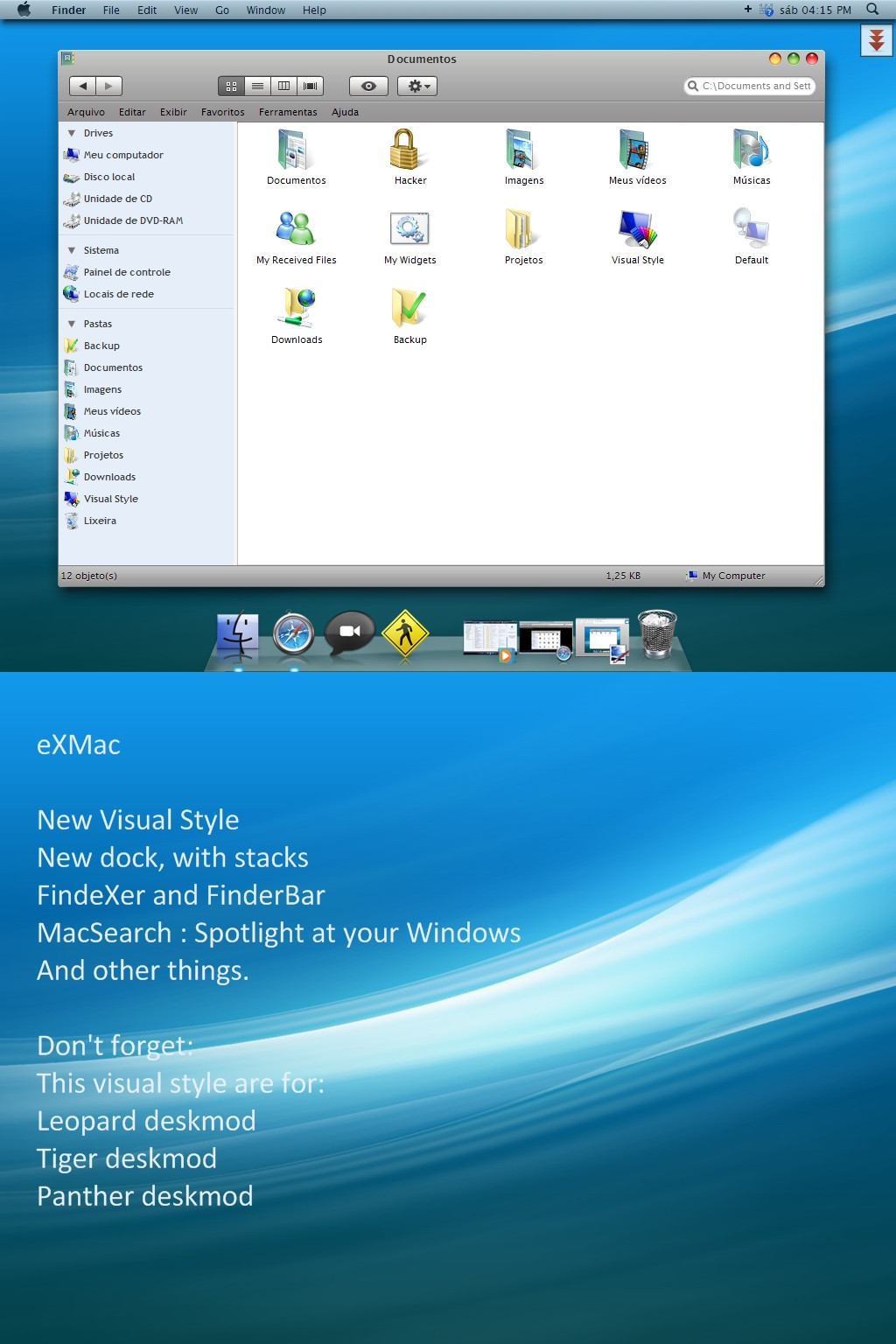Select Visual Style in sidebar Pastas list
Image resolution: width=896 pixels, height=1344 pixels.
[x=101, y=499]
